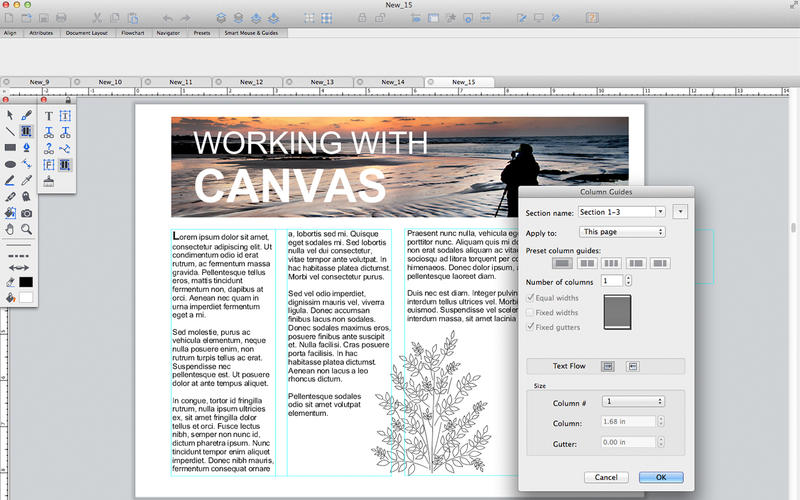The width and height of the screenshot is (800, 500).
Task: Toggle the Fixed gutters checkbox
Action: coord(530,327)
